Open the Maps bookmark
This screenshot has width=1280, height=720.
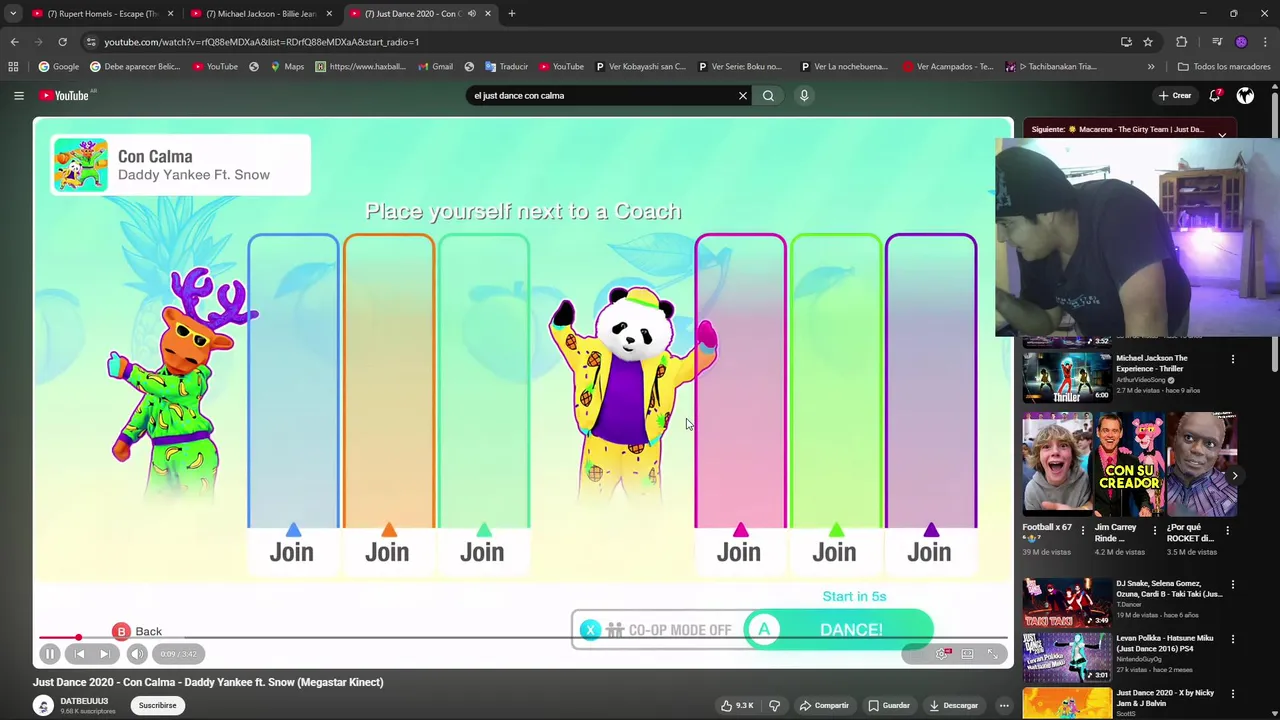click(x=286, y=67)
